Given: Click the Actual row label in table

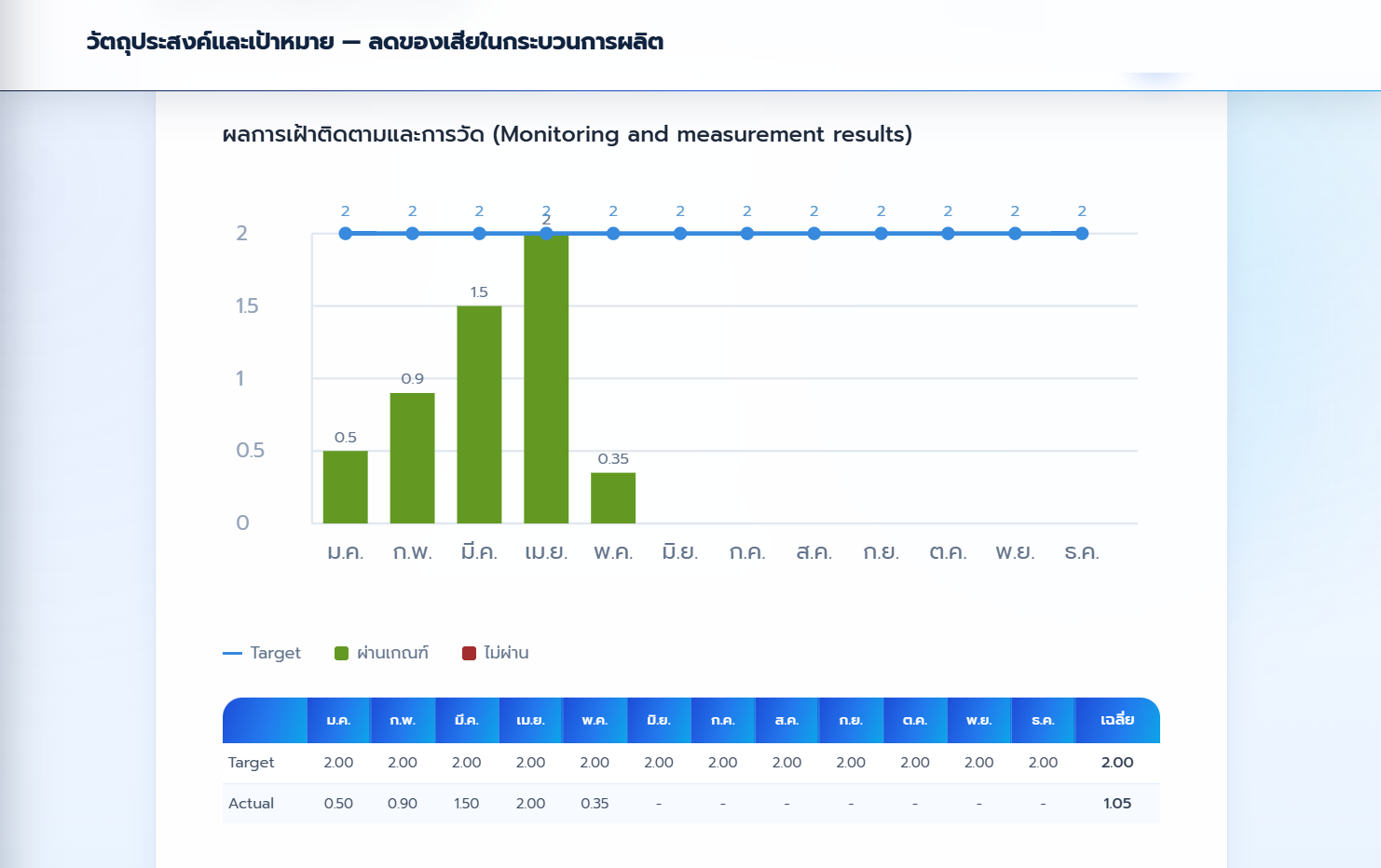Looking at the screenshot, I should [x=251, y=804].
